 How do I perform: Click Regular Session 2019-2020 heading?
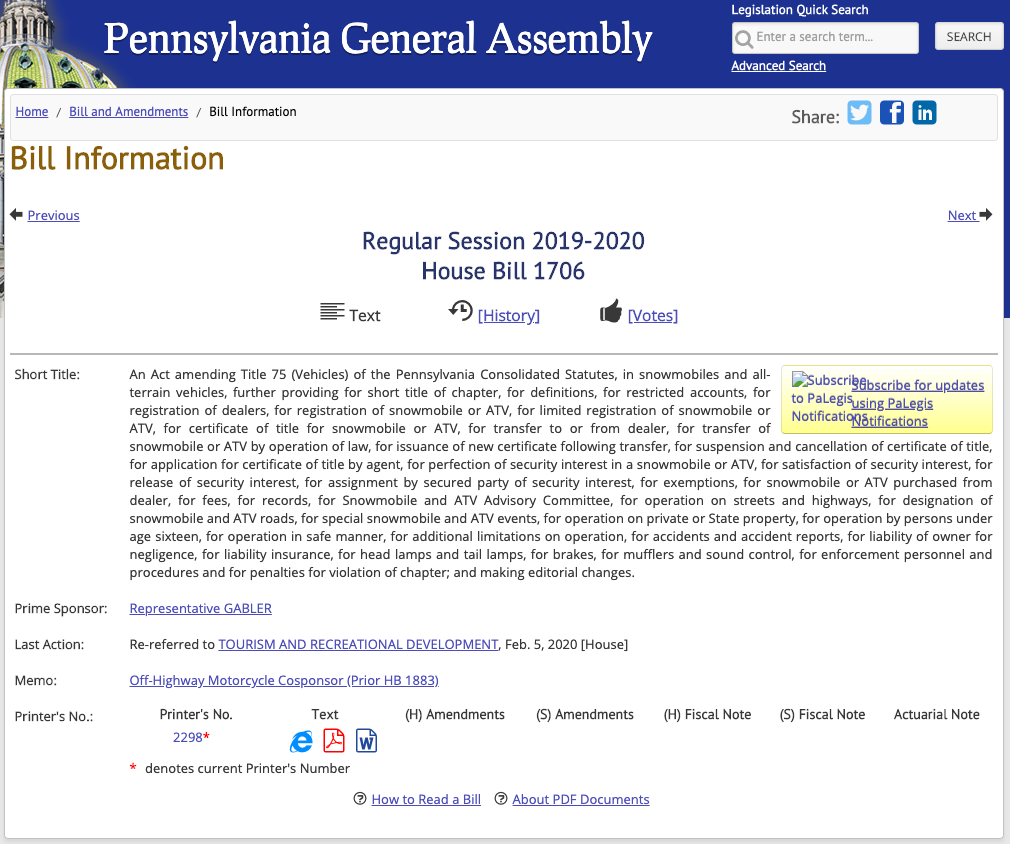coord(503,241)
